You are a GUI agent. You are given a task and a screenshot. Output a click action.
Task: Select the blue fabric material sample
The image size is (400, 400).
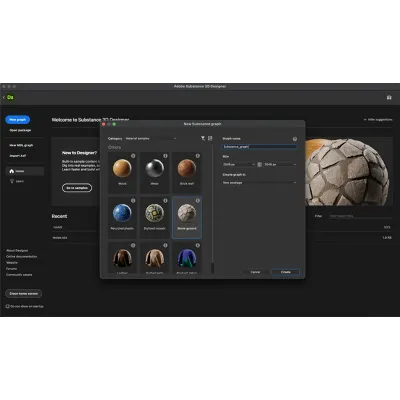[187, 258]
